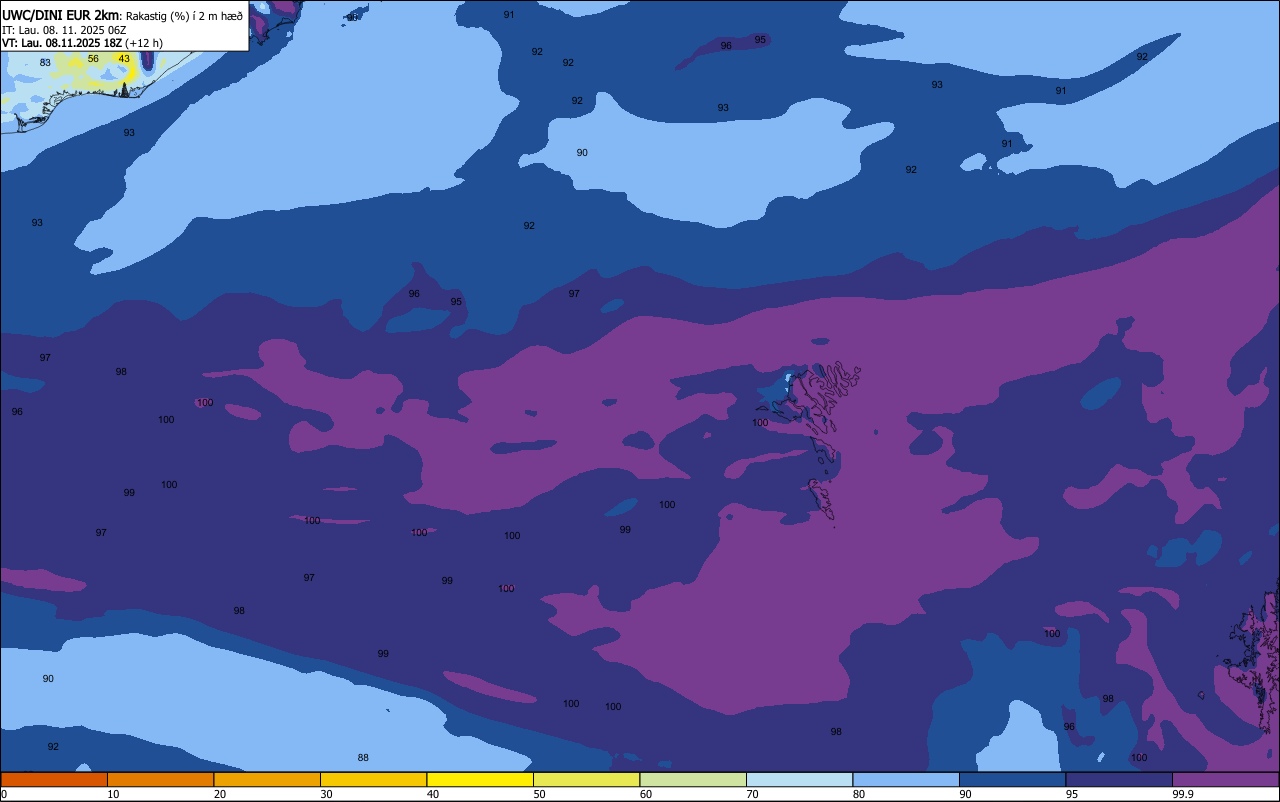Click the "70" legend tick label
The width and height of the screenshot is (1280, 802).
[x=752, y=794]
